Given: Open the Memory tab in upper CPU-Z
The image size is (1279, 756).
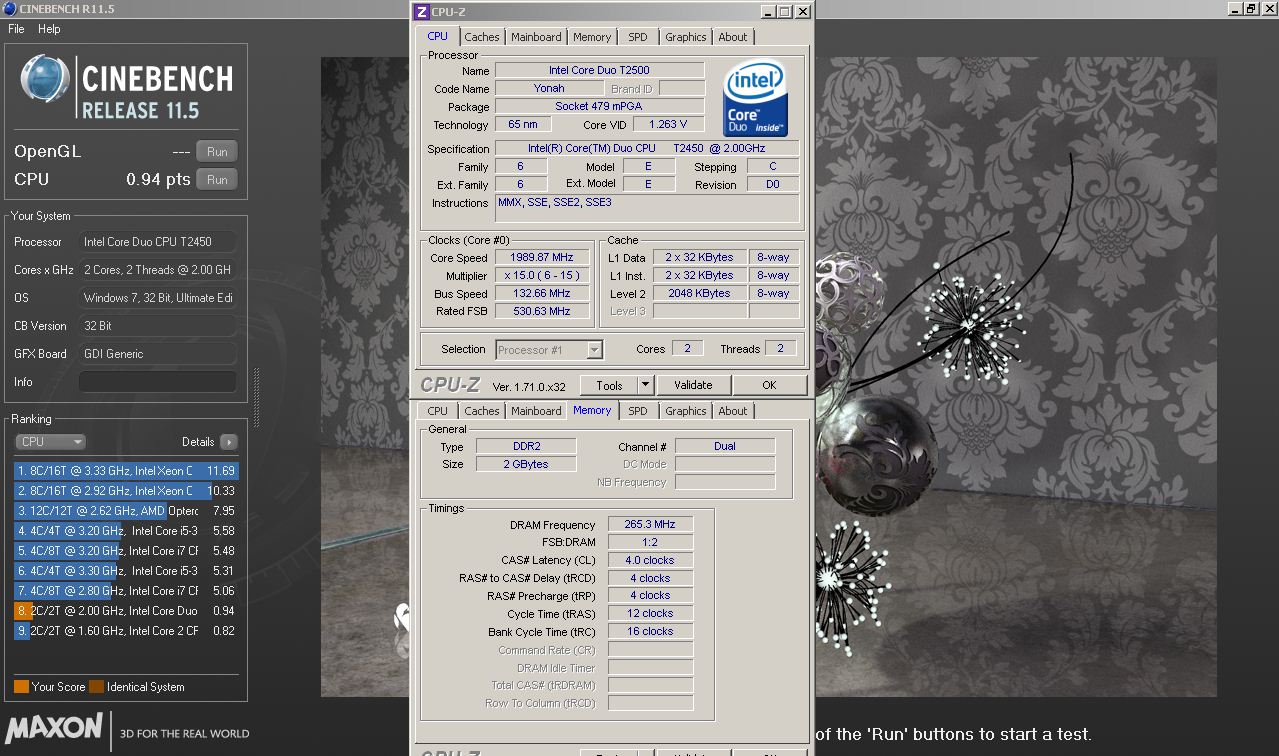Looking at the screenshot, I should [592, 37].
